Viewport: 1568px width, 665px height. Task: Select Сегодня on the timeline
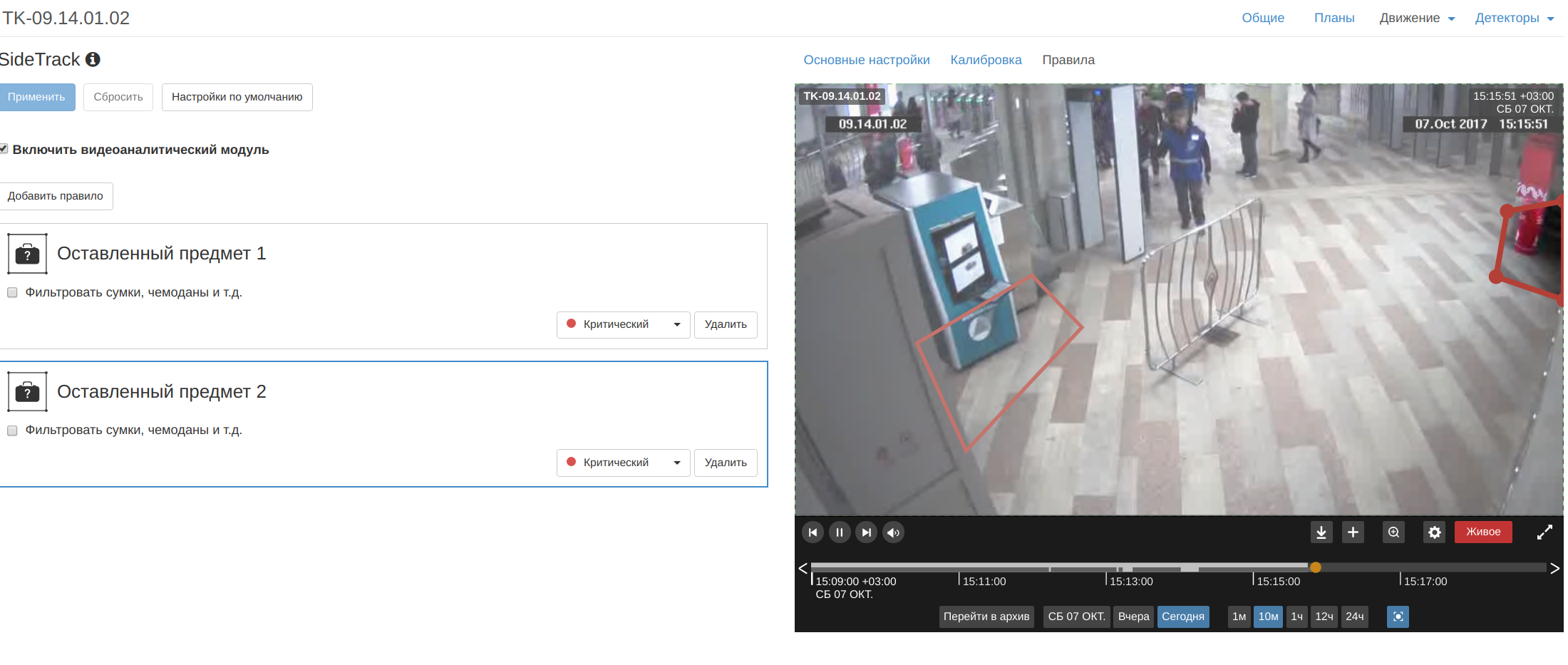coord(1183,617)
